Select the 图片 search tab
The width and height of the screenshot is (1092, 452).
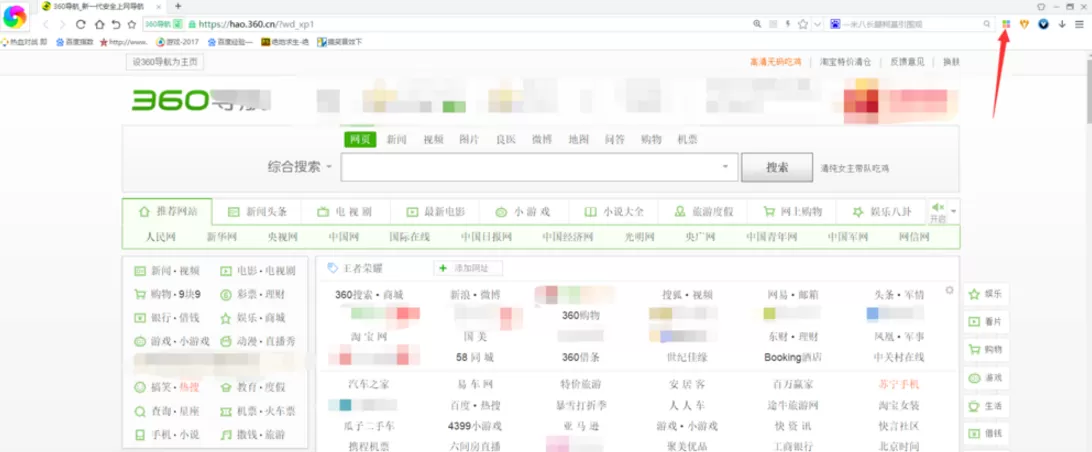tap(469, 139)
